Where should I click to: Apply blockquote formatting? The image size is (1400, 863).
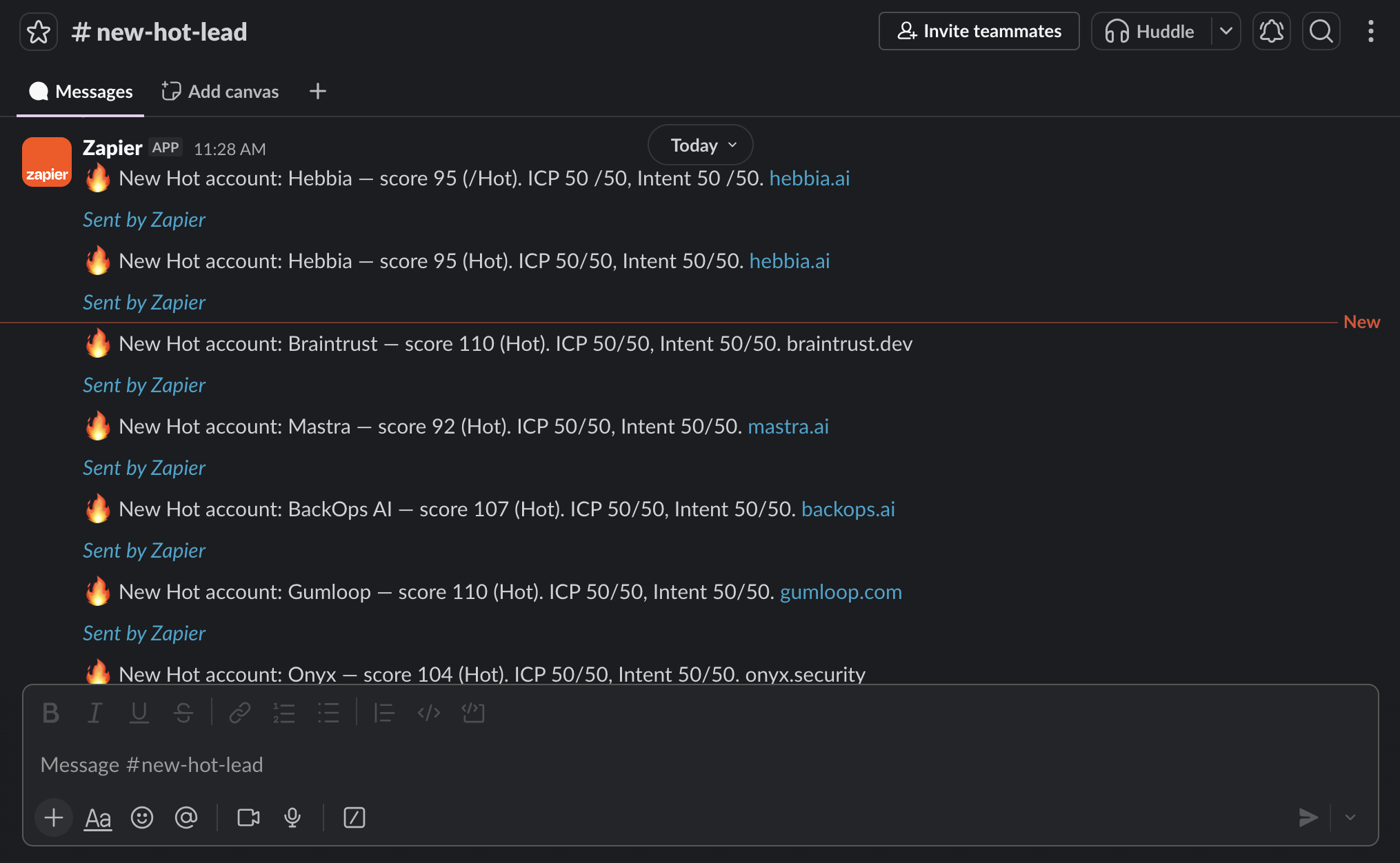[383, 713]
